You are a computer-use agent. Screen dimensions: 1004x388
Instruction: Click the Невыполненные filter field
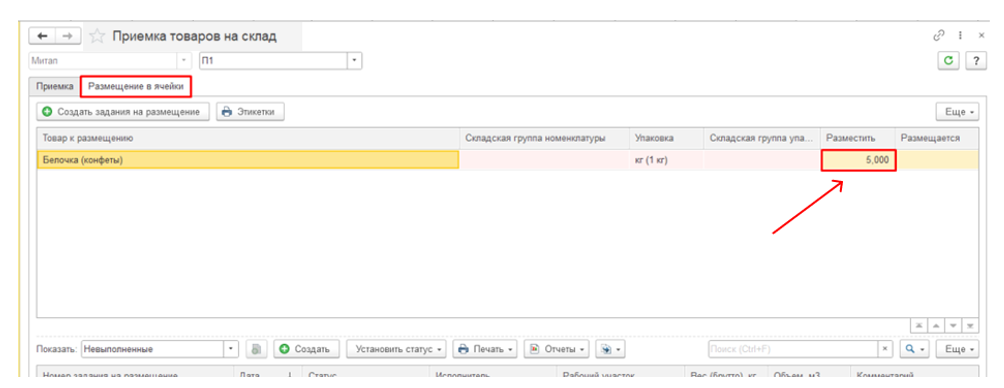click(x=152, y=350)
